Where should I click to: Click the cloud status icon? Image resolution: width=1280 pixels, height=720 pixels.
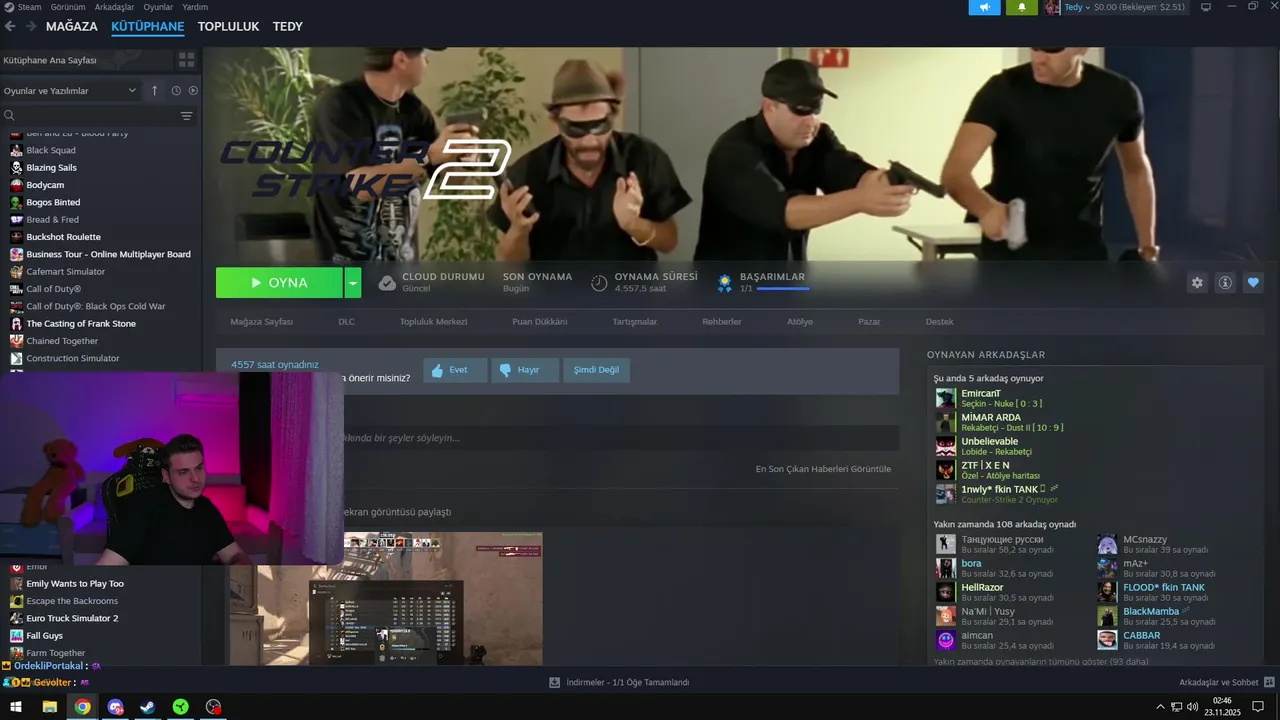coord(387,283)
